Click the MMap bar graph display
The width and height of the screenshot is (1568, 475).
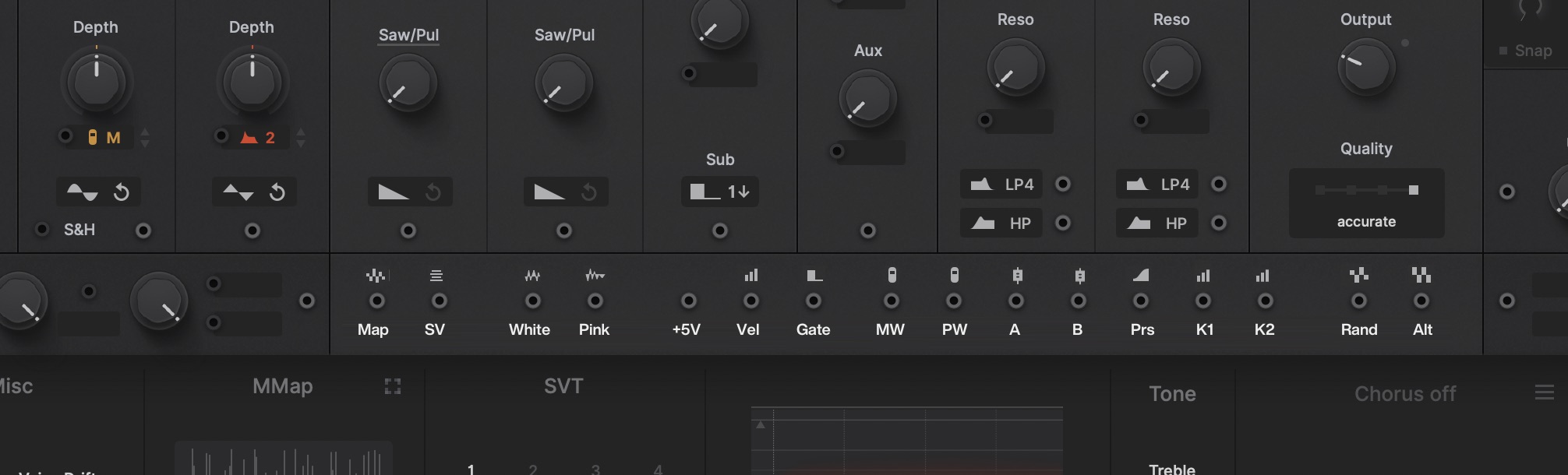284,459
